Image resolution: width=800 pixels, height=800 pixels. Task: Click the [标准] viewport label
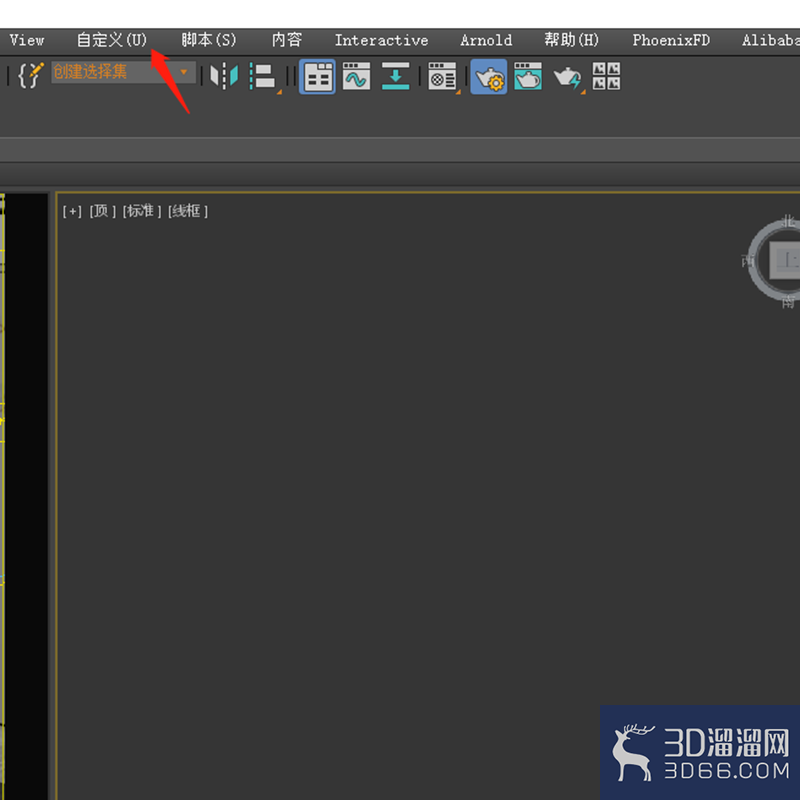pyautogui.click(x=141, y=211)
